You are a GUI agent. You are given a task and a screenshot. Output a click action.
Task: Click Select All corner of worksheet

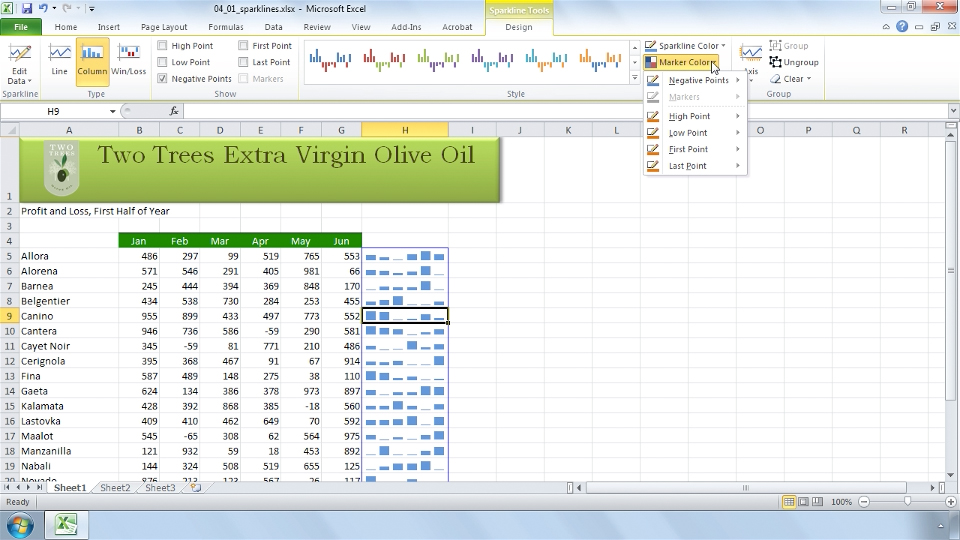[x=10, y=130]
